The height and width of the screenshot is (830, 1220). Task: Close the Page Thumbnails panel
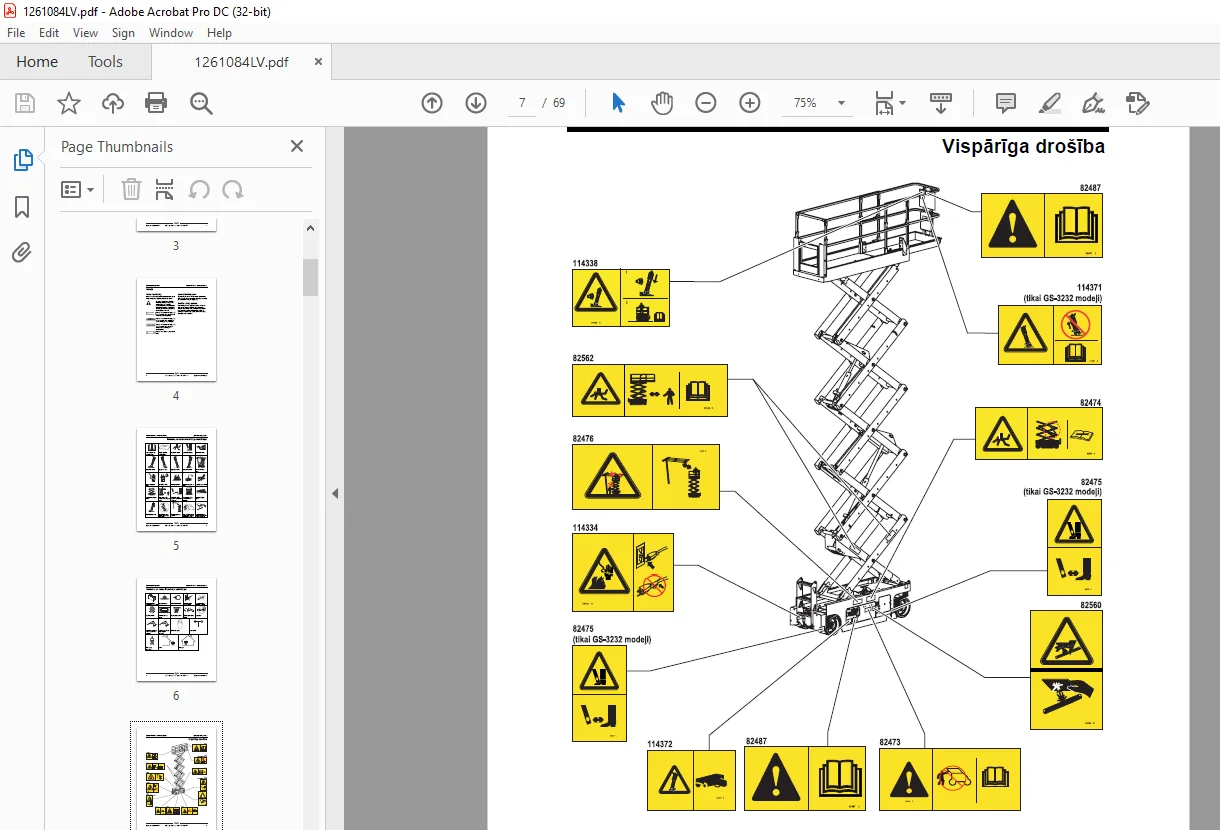[297, 146]
